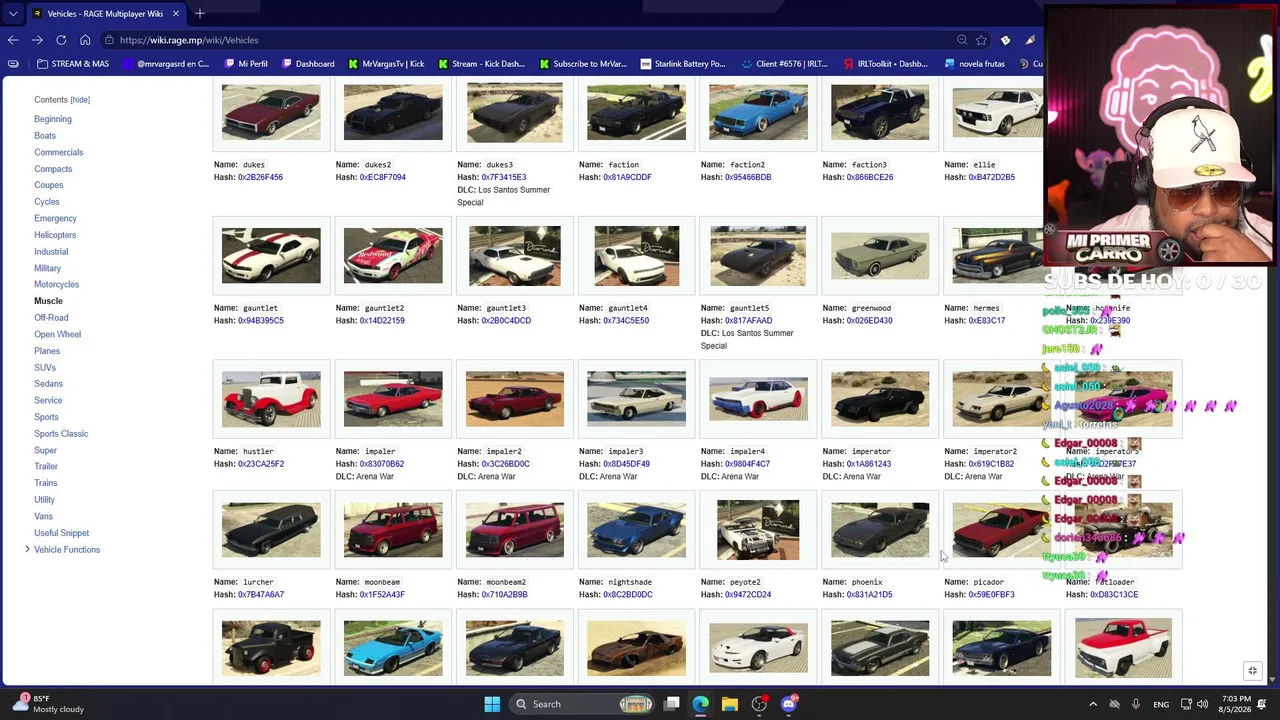Bookmark this page with the star icon
The width and height of the screenshot is (1280, 720).
pyautogui.click(x=982, y=40)
